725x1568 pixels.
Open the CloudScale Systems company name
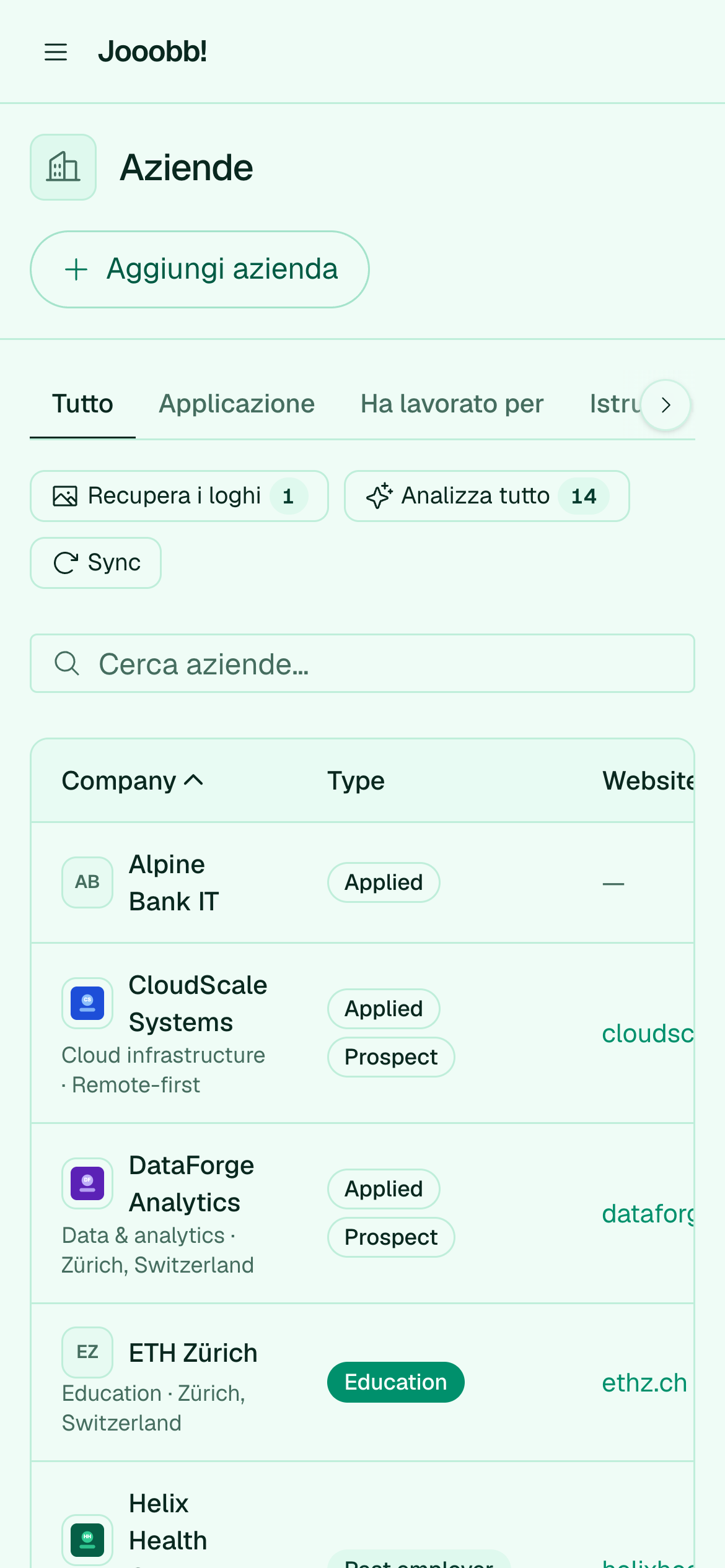coord(198,1004)
